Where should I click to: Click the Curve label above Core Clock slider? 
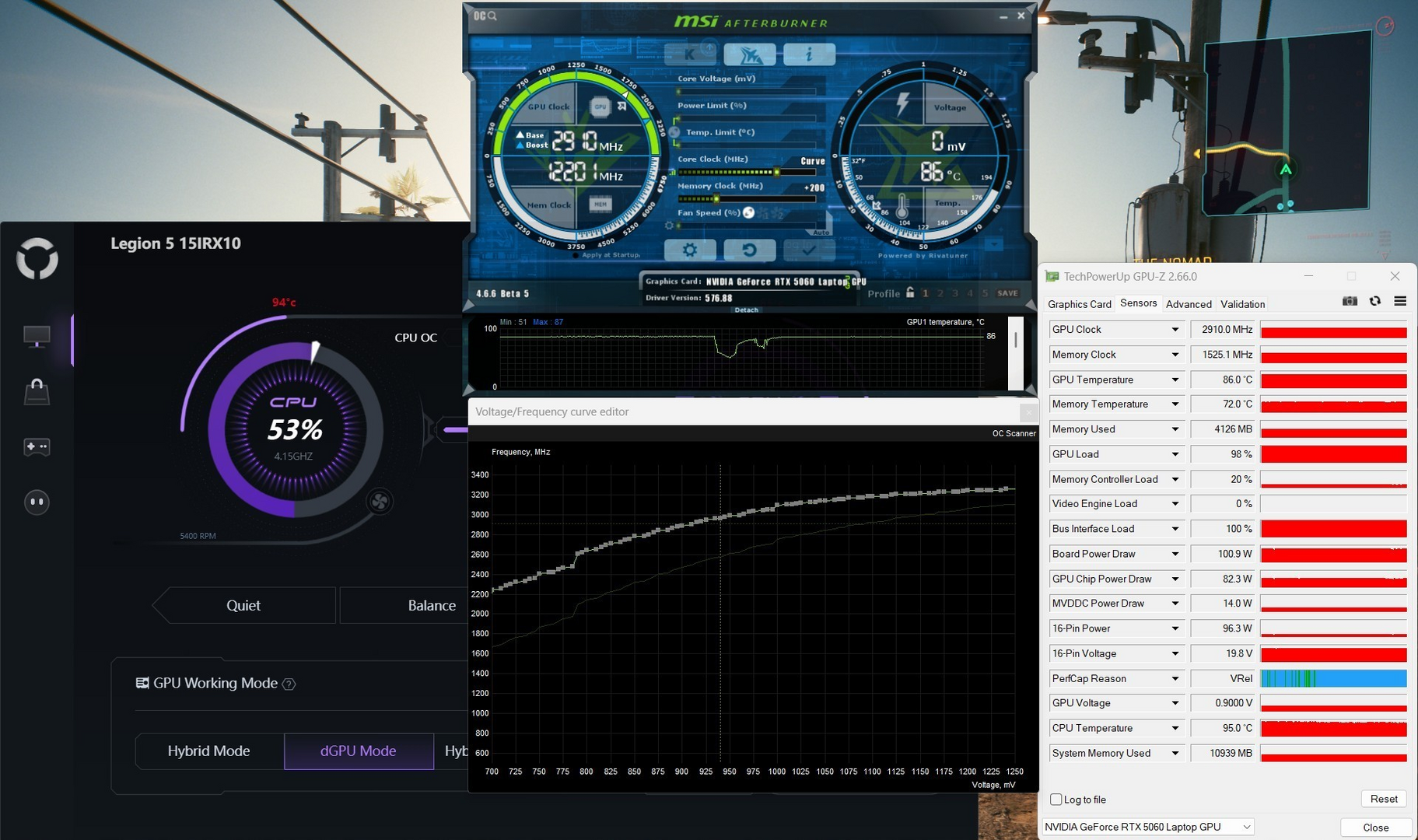click(x=813, y=161)
